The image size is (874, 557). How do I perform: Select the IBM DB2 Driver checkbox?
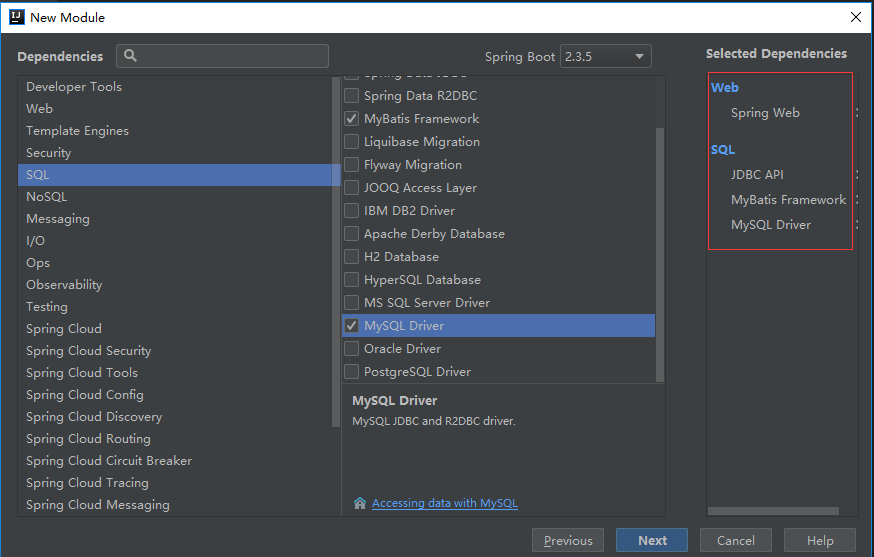coord(351,211)
